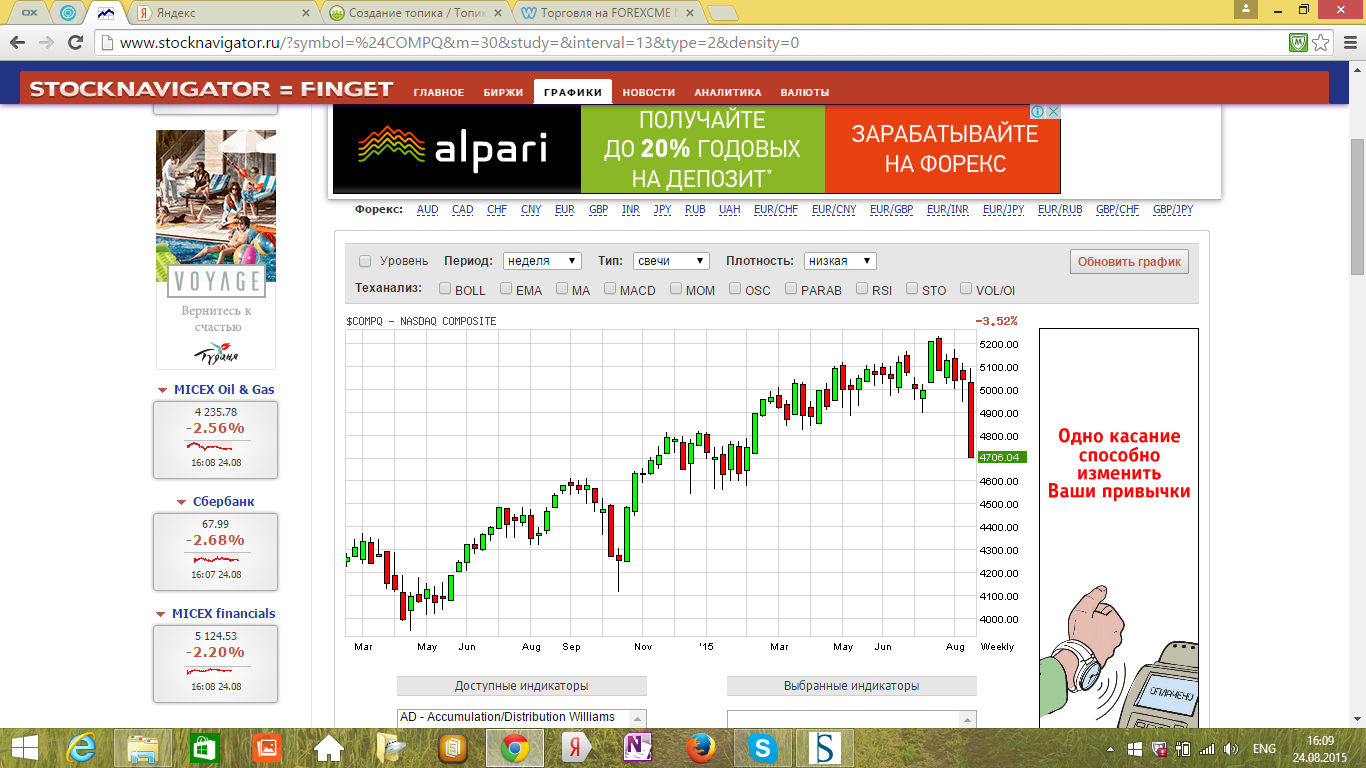Enable the VOL/OI indicator checkbox
1366x768 pixels.
[966, 289]
